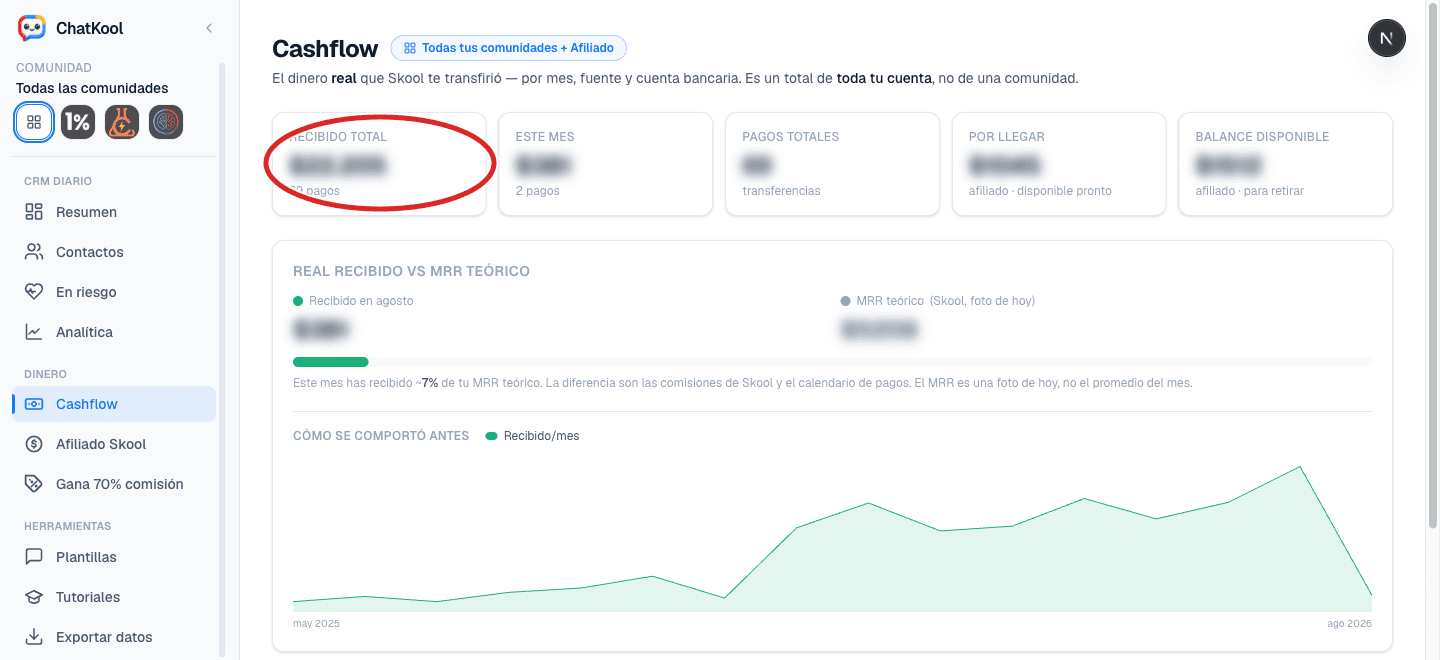Open Resumen in the sidebar
This screenshot has height=660, width=1440.
[x=114, y=212]
